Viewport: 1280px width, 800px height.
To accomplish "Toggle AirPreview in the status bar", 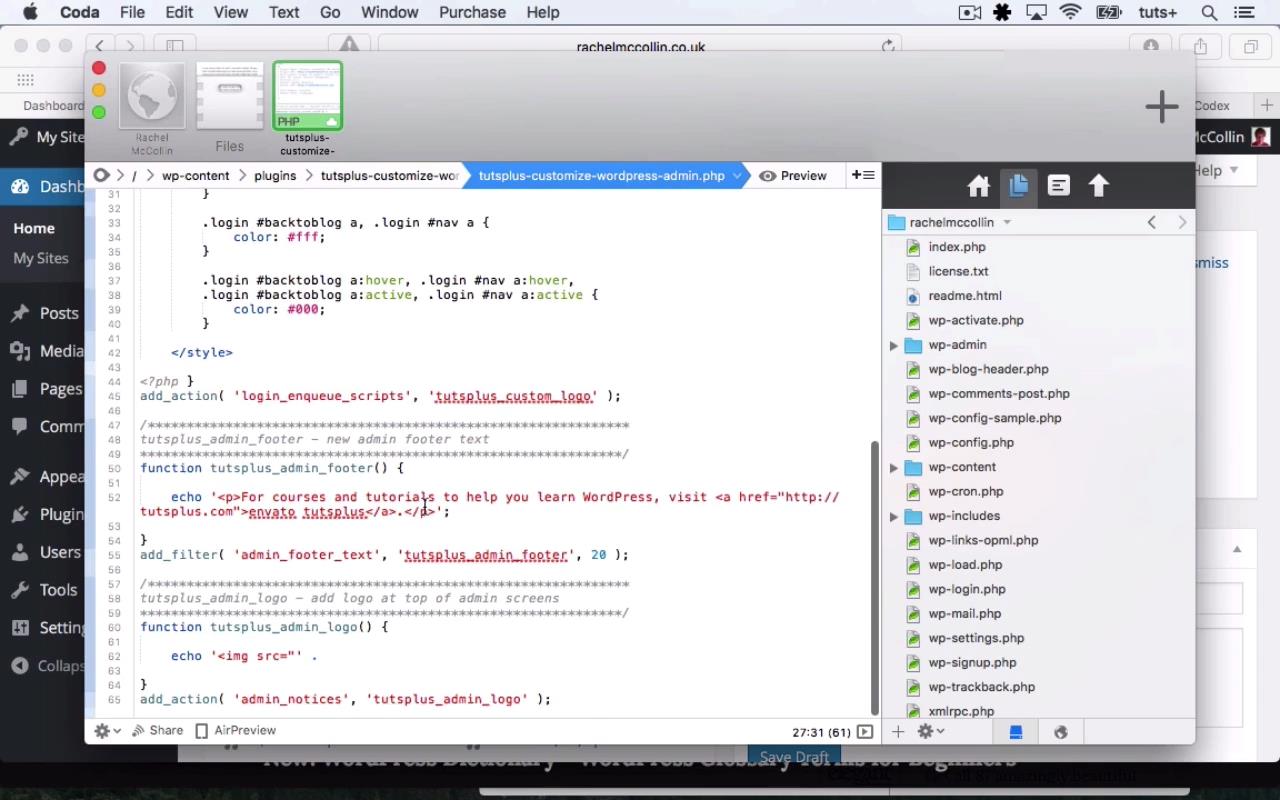I will [236, 730].
